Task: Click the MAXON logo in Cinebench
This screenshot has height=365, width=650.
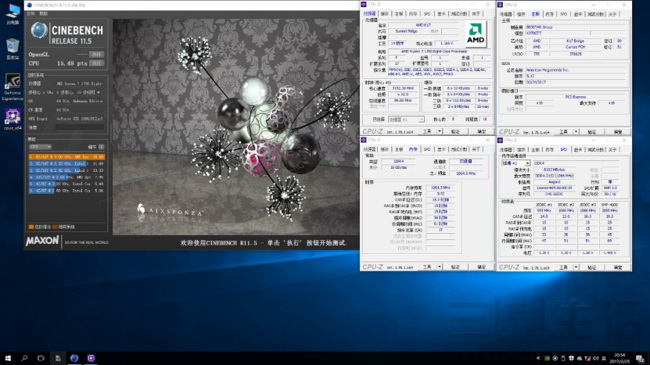Action: coord(43,241)
